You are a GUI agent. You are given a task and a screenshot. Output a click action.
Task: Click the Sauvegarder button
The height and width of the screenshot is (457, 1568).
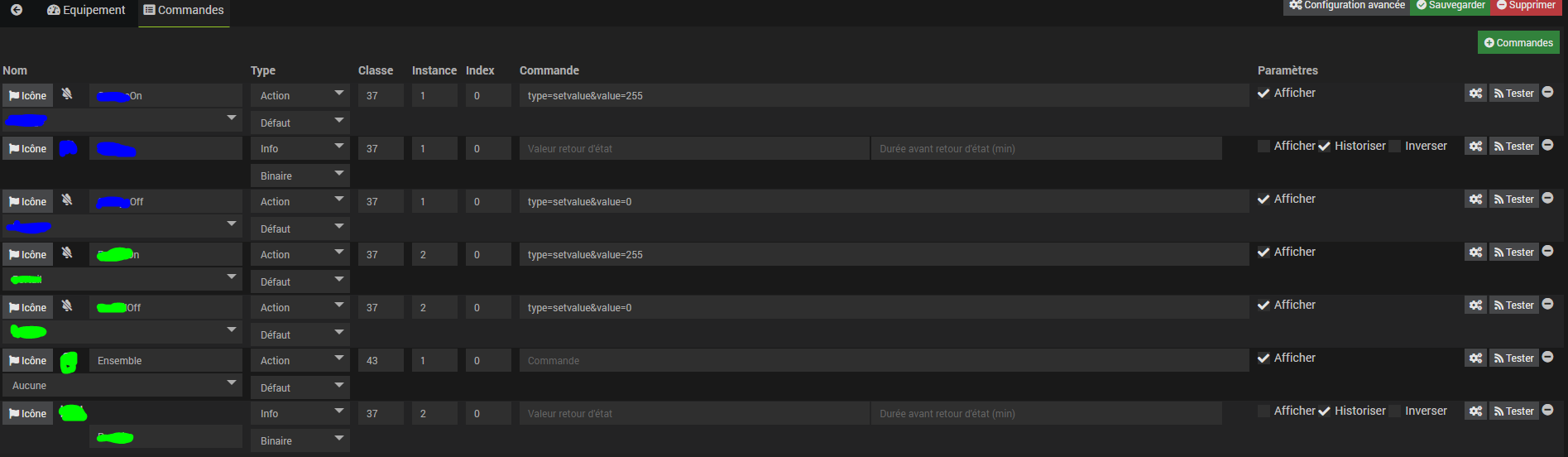click(x=1450, y=6)
